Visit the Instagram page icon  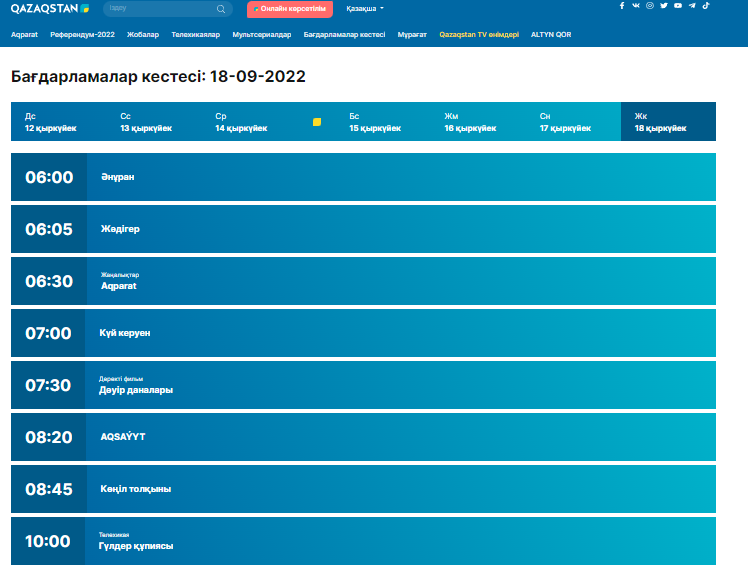click(650, 6)
